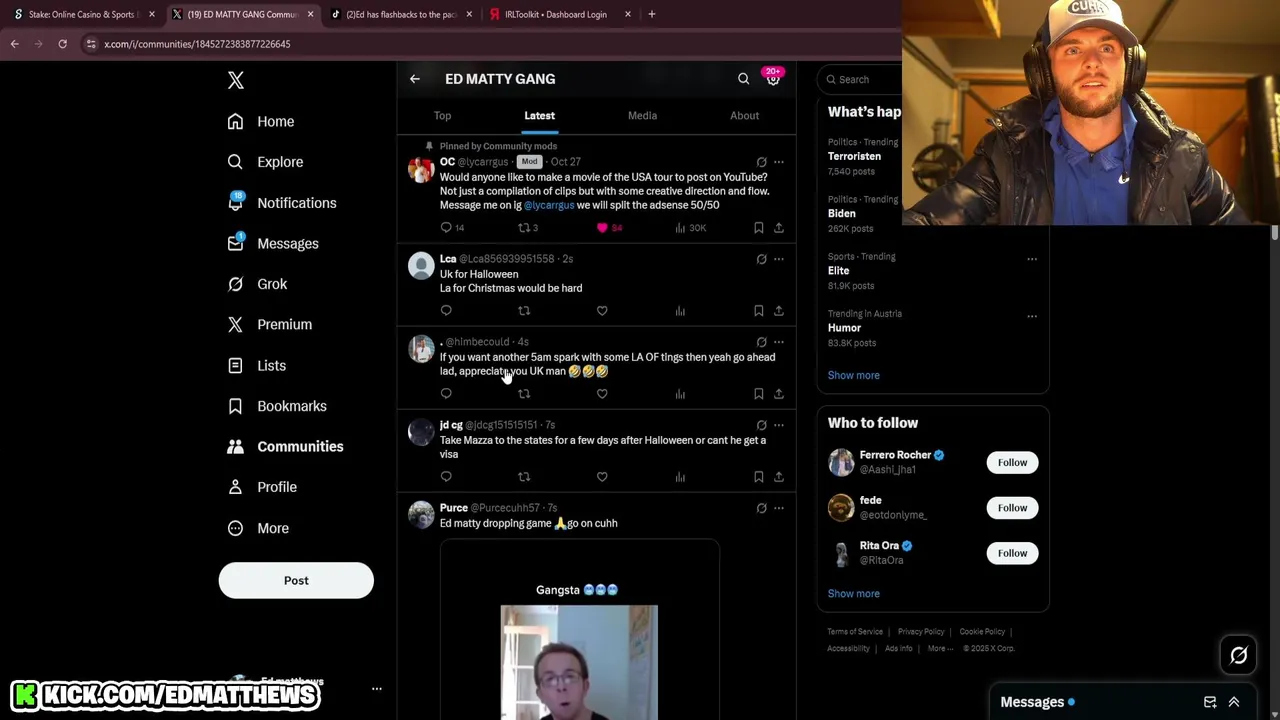Open Explore in the X sidebar
Image resolution: width=1280 pixels, height=720 pixels.
[x=265, y=162]
